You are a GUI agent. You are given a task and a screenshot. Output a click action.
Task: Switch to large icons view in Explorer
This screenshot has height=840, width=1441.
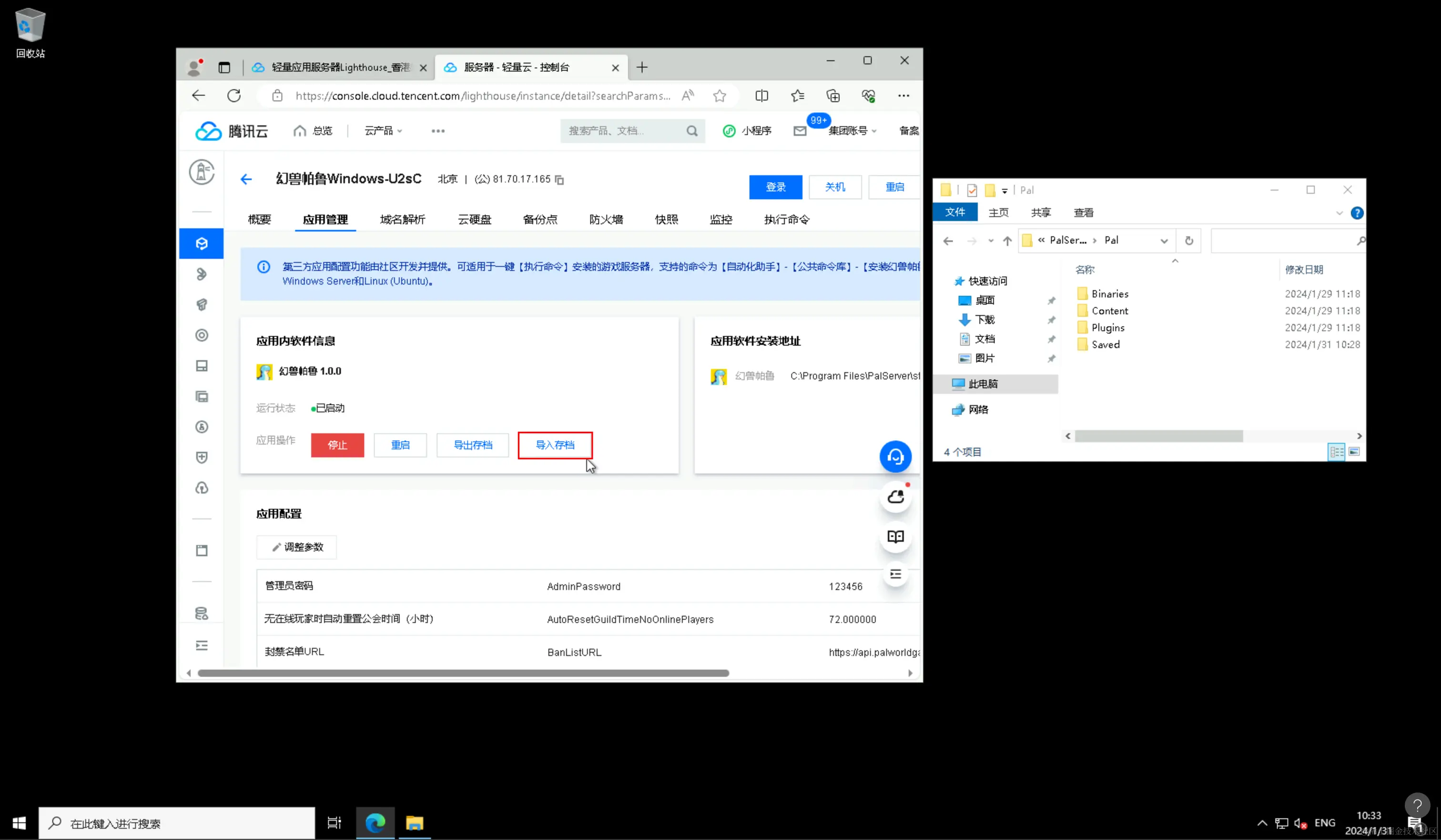(x=1353, y=452)
